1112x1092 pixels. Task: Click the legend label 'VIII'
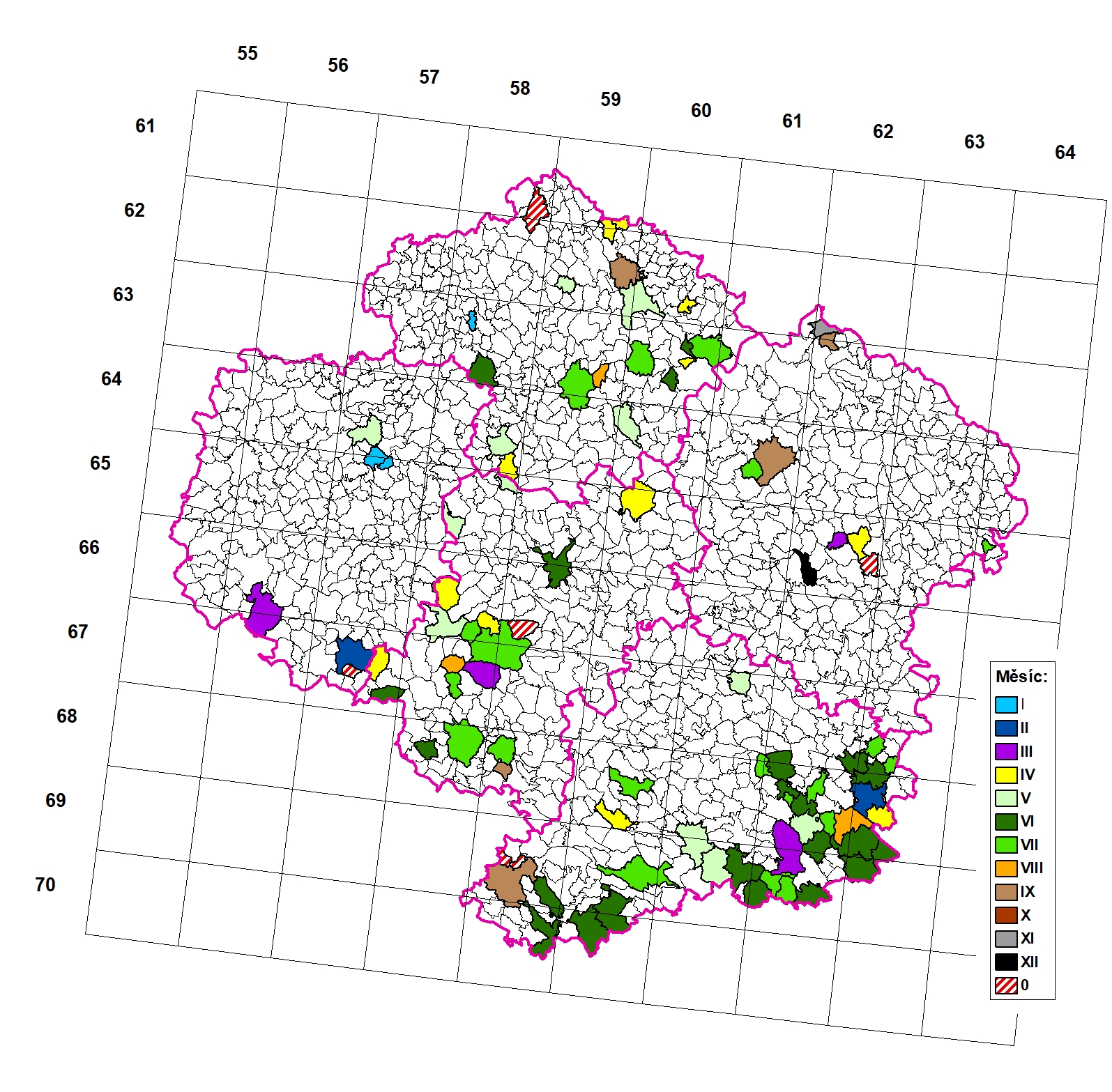pos(1032,868)
